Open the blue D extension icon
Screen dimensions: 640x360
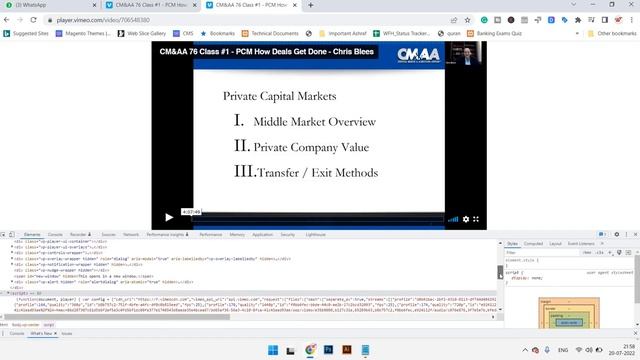[551, 20]
